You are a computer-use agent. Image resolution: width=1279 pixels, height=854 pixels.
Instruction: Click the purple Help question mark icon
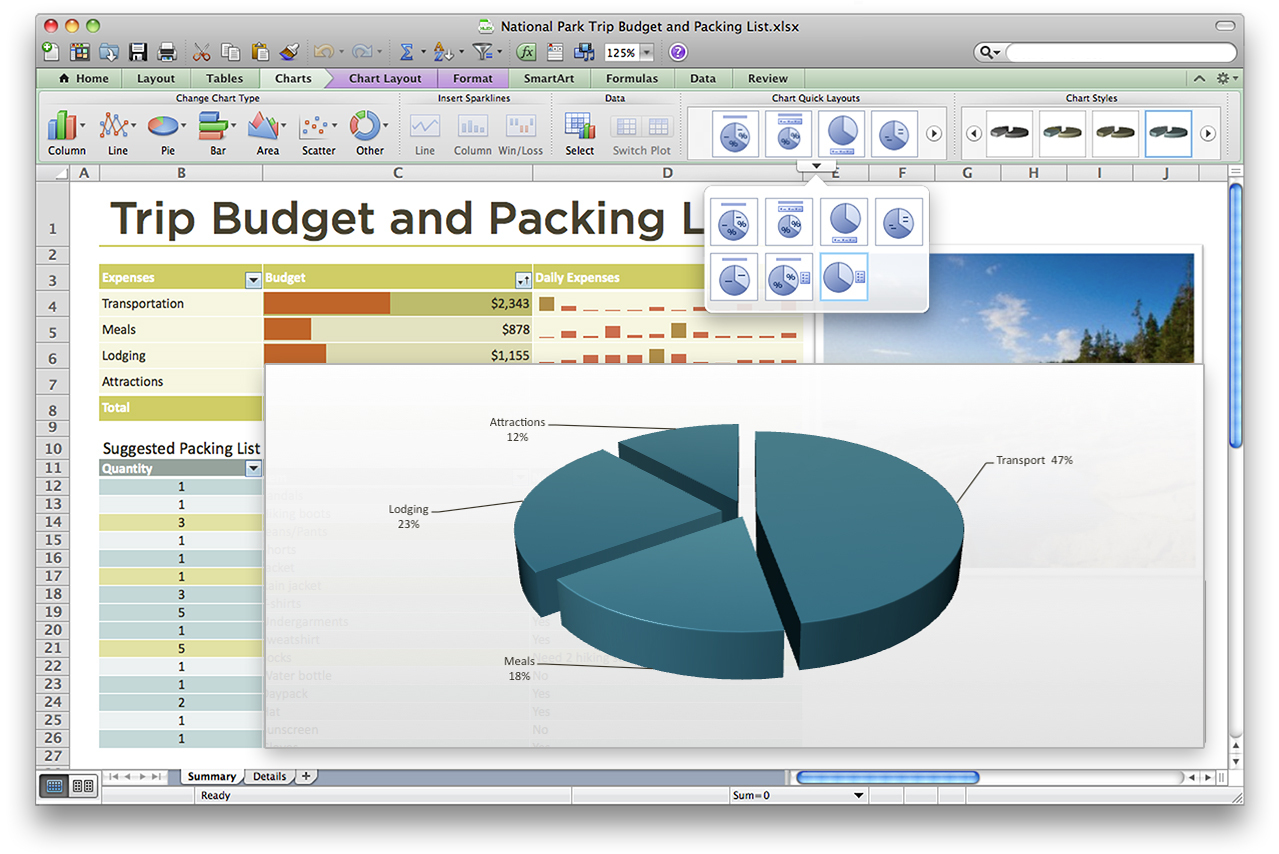pos(678,53)
